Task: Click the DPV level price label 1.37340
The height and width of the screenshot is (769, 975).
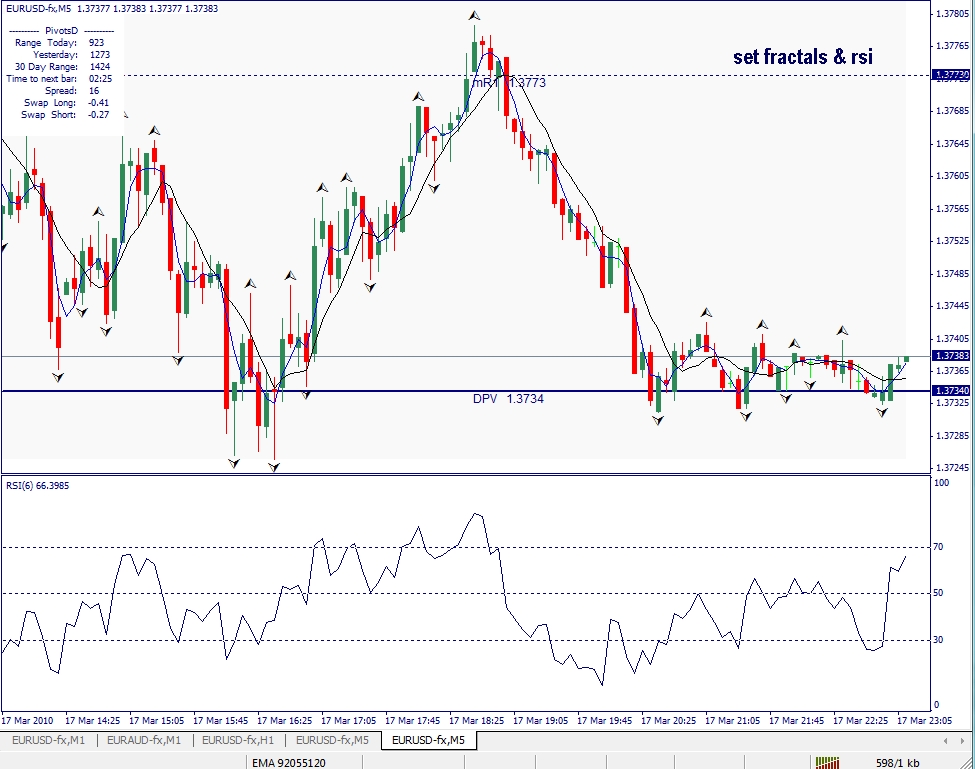Action: click(x=951, y=390)
